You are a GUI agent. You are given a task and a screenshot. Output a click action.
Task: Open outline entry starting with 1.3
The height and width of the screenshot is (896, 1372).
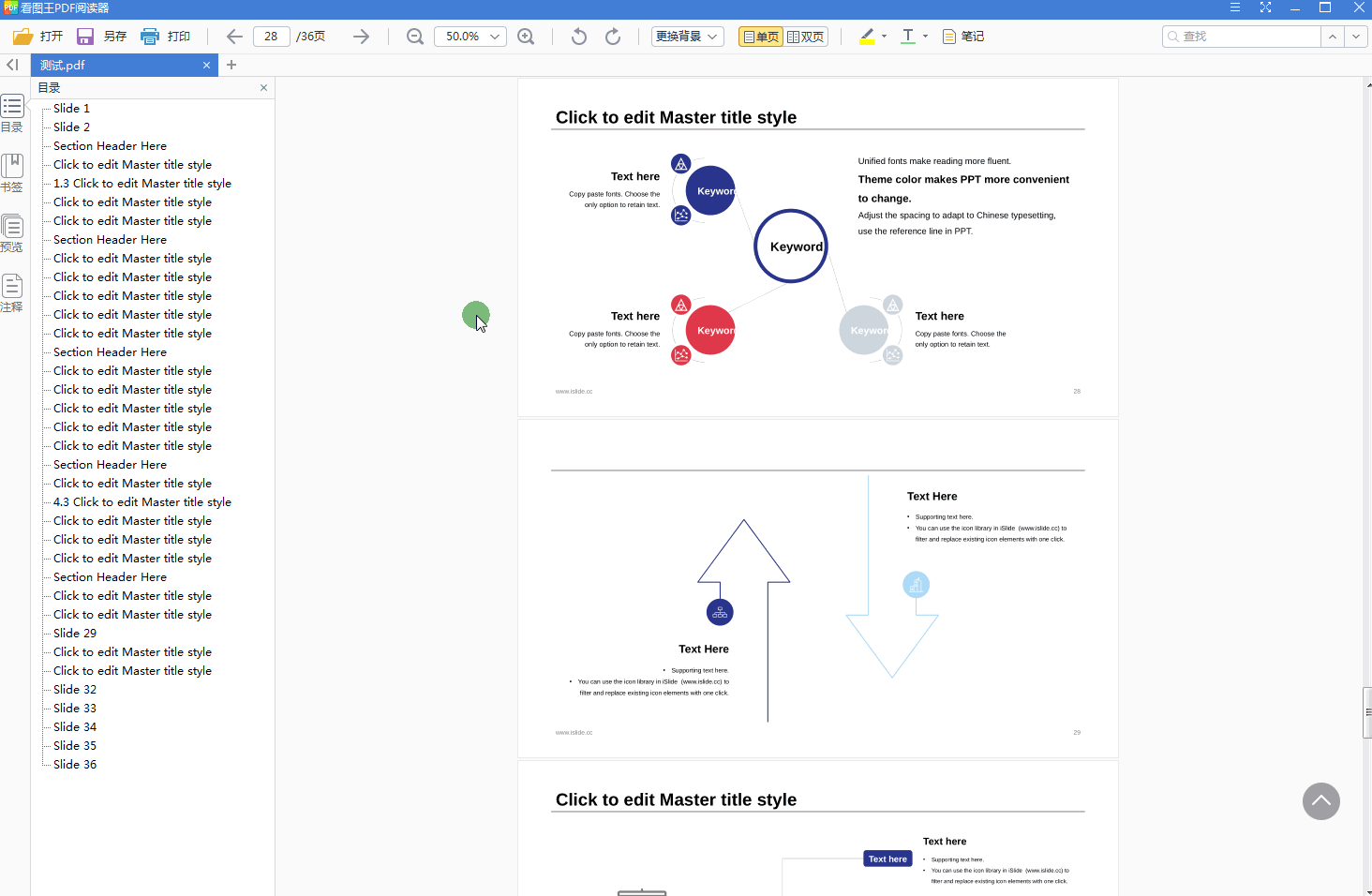(x=142, y=184)
